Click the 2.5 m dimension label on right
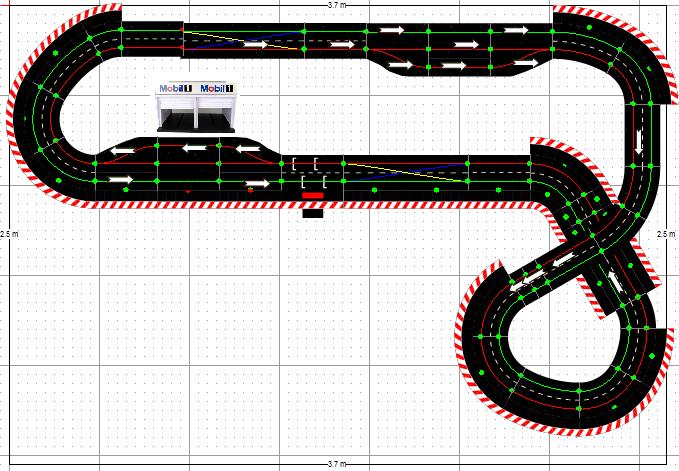 pyautogui.click(x=670, y=234)
